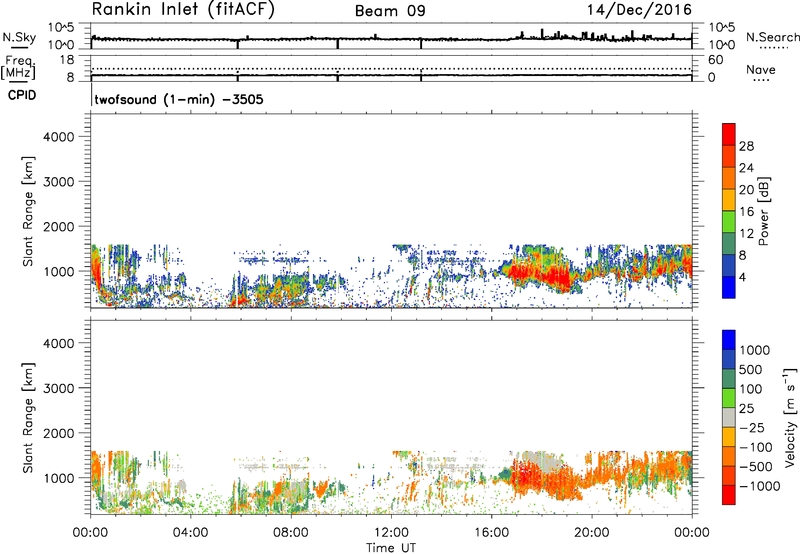The image size is (800, 554).
Task: Click the 'twofsound (1-min) -3505' text
Action: pyautogui.click(x=179, y=99)
